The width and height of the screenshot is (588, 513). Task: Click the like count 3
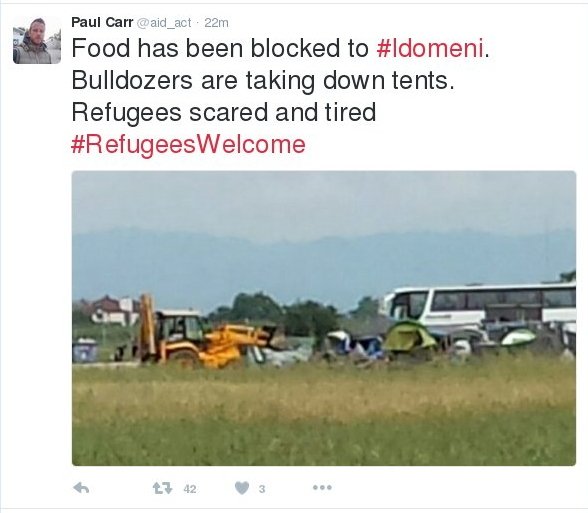[x=262, y=489]
